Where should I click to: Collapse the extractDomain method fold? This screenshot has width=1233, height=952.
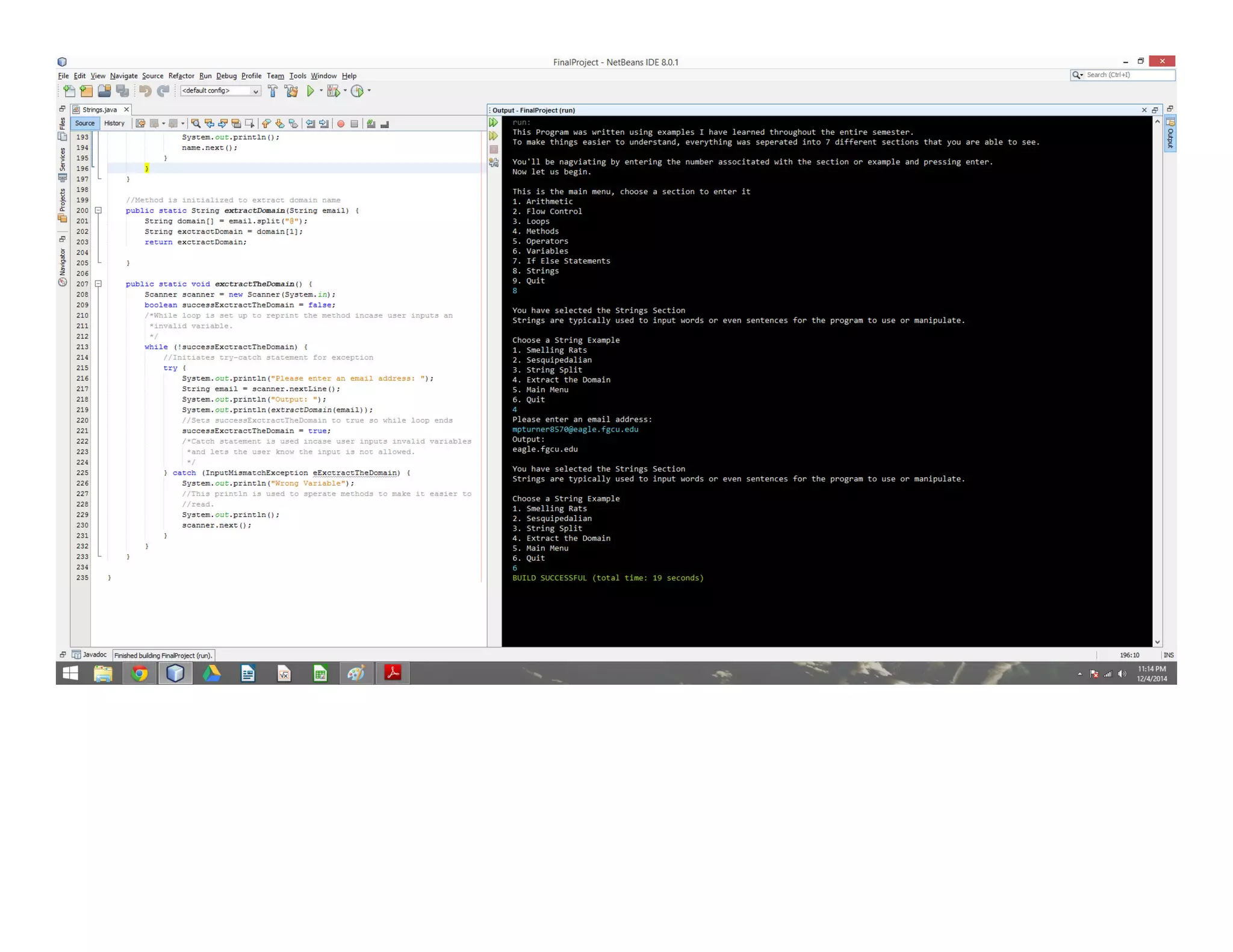[98, 211]
